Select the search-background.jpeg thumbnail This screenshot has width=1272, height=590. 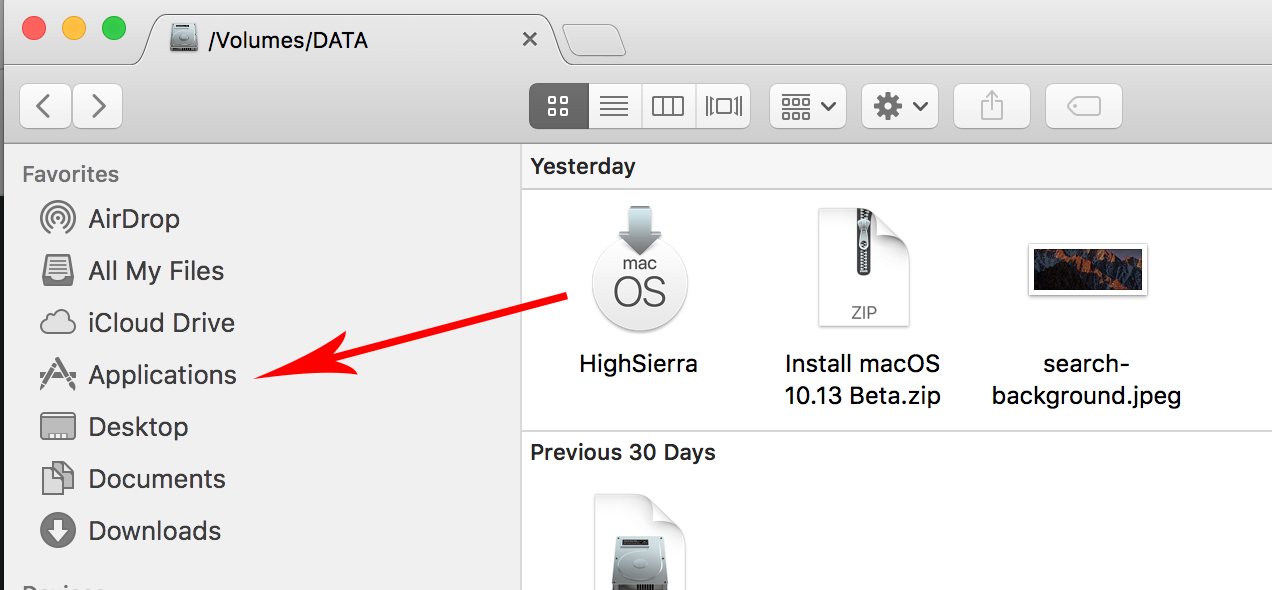tap(1087, 270)
